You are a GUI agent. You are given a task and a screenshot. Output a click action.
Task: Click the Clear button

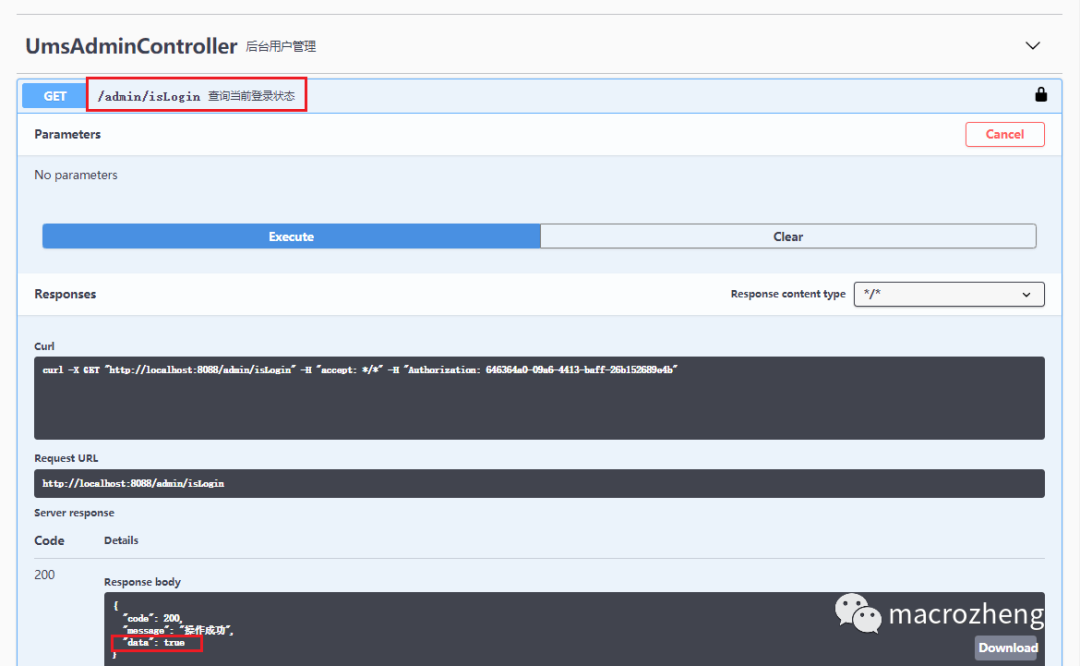click(x=788, y=236)
